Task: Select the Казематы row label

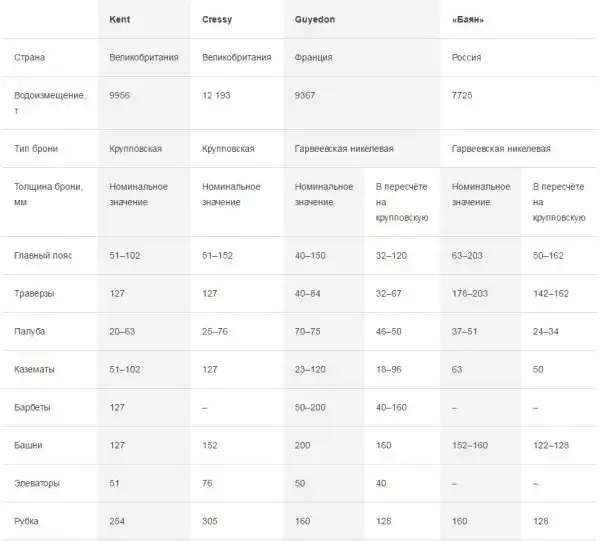Action: coord(37,369)
